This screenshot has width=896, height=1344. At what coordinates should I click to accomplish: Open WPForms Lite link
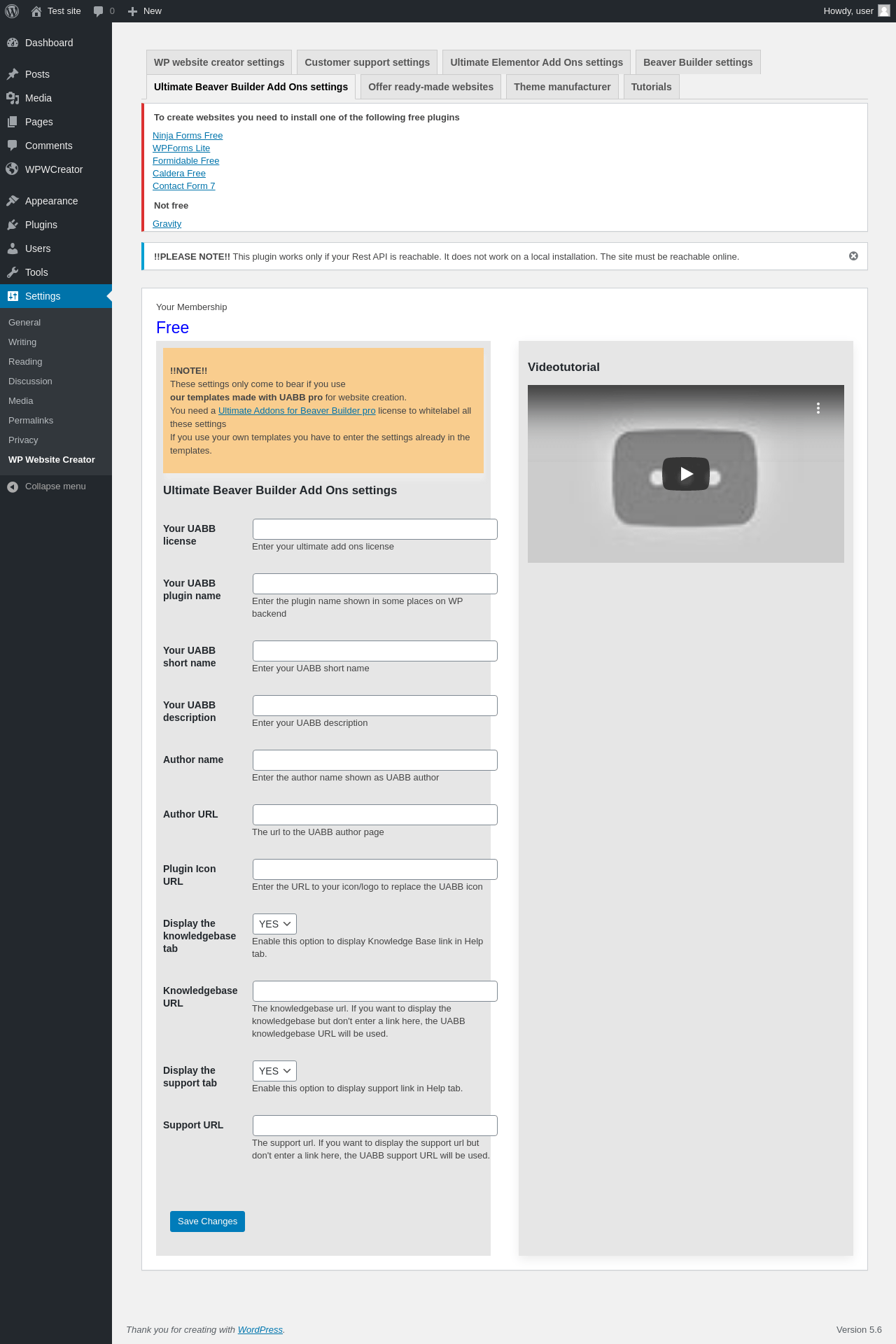tap(181, 148)
